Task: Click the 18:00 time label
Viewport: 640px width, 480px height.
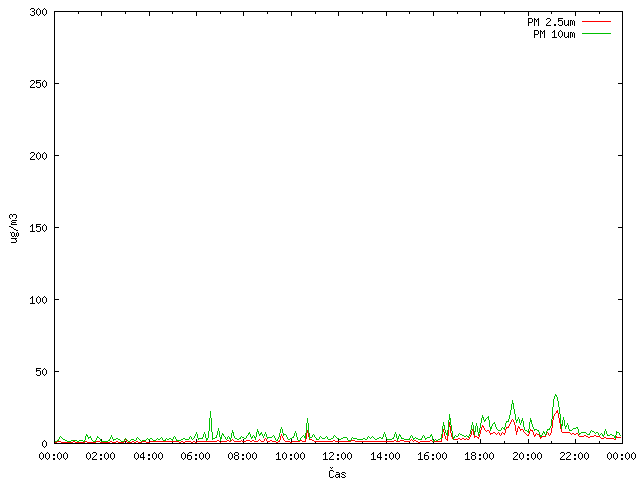Action: point(480,456)
